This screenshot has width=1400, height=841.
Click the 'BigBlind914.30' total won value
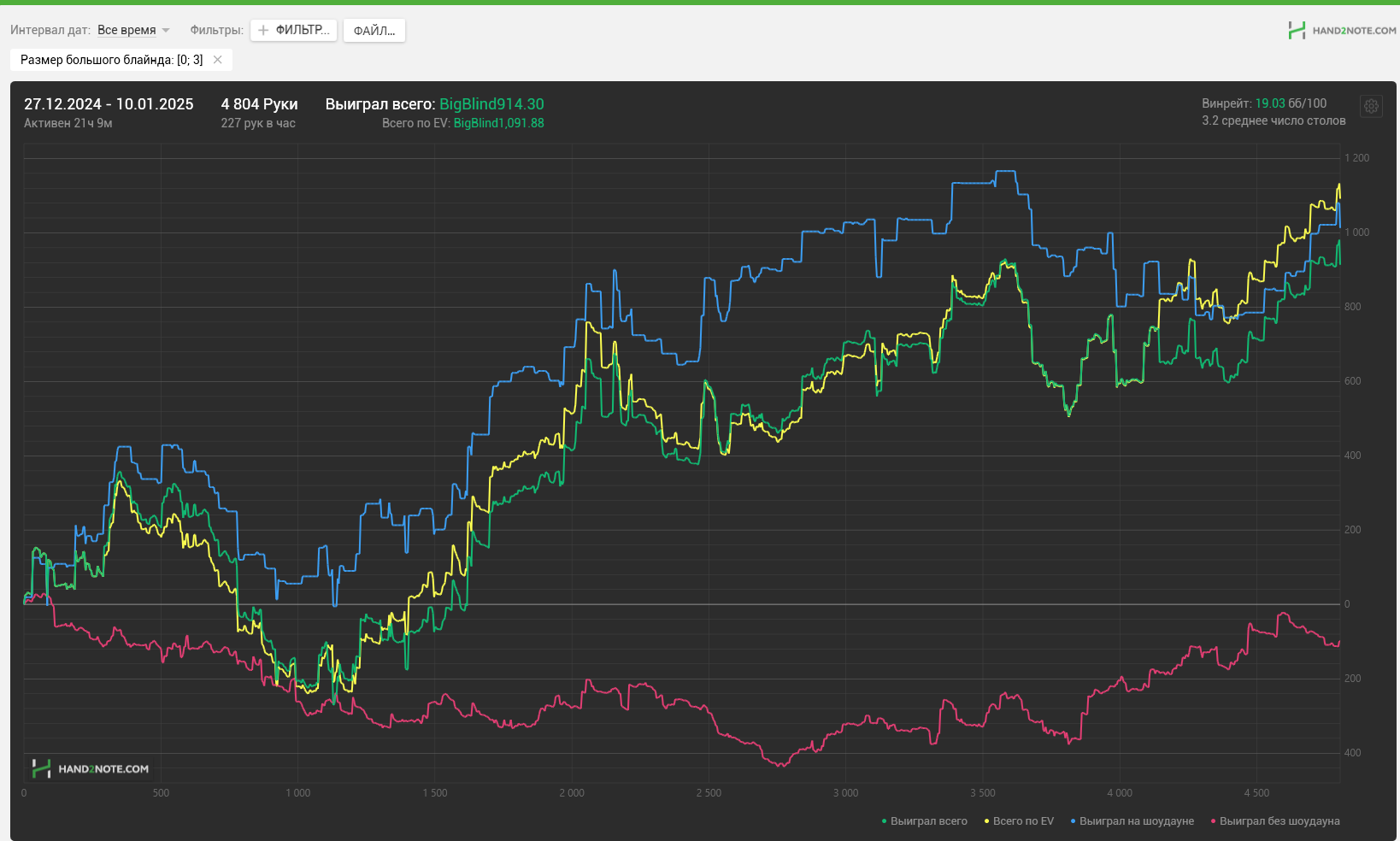[491, 104]
